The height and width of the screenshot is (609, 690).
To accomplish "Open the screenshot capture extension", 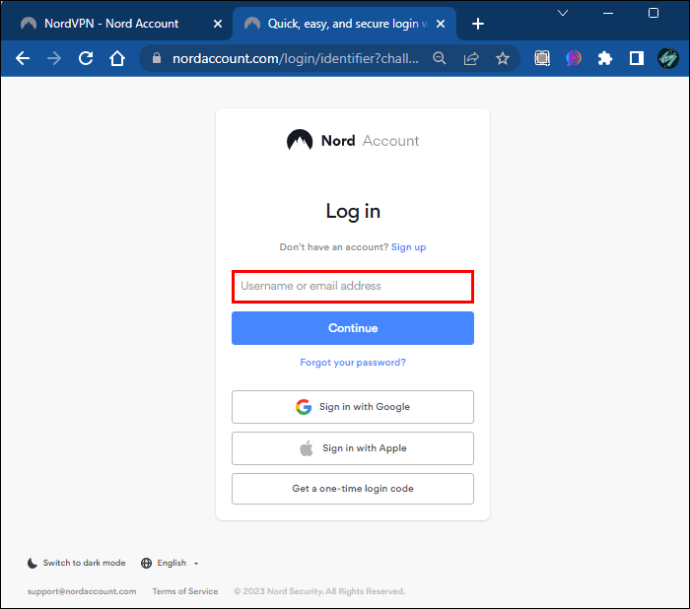I will click(x=542, y=58).
